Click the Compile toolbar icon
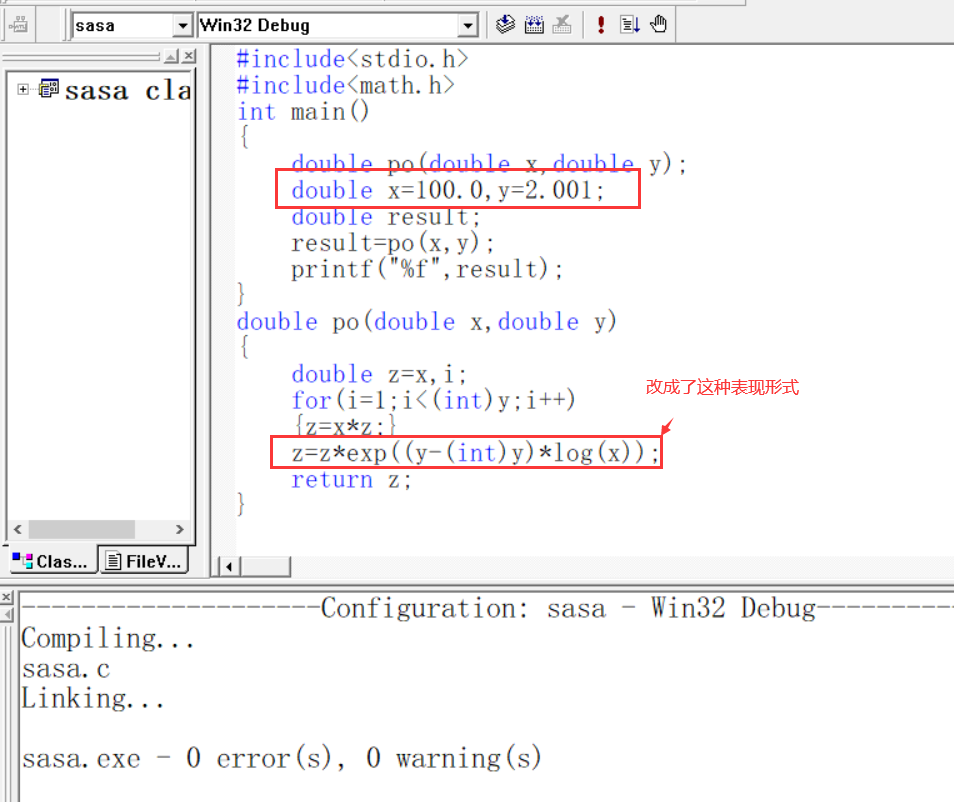 (x=506, y=24)
